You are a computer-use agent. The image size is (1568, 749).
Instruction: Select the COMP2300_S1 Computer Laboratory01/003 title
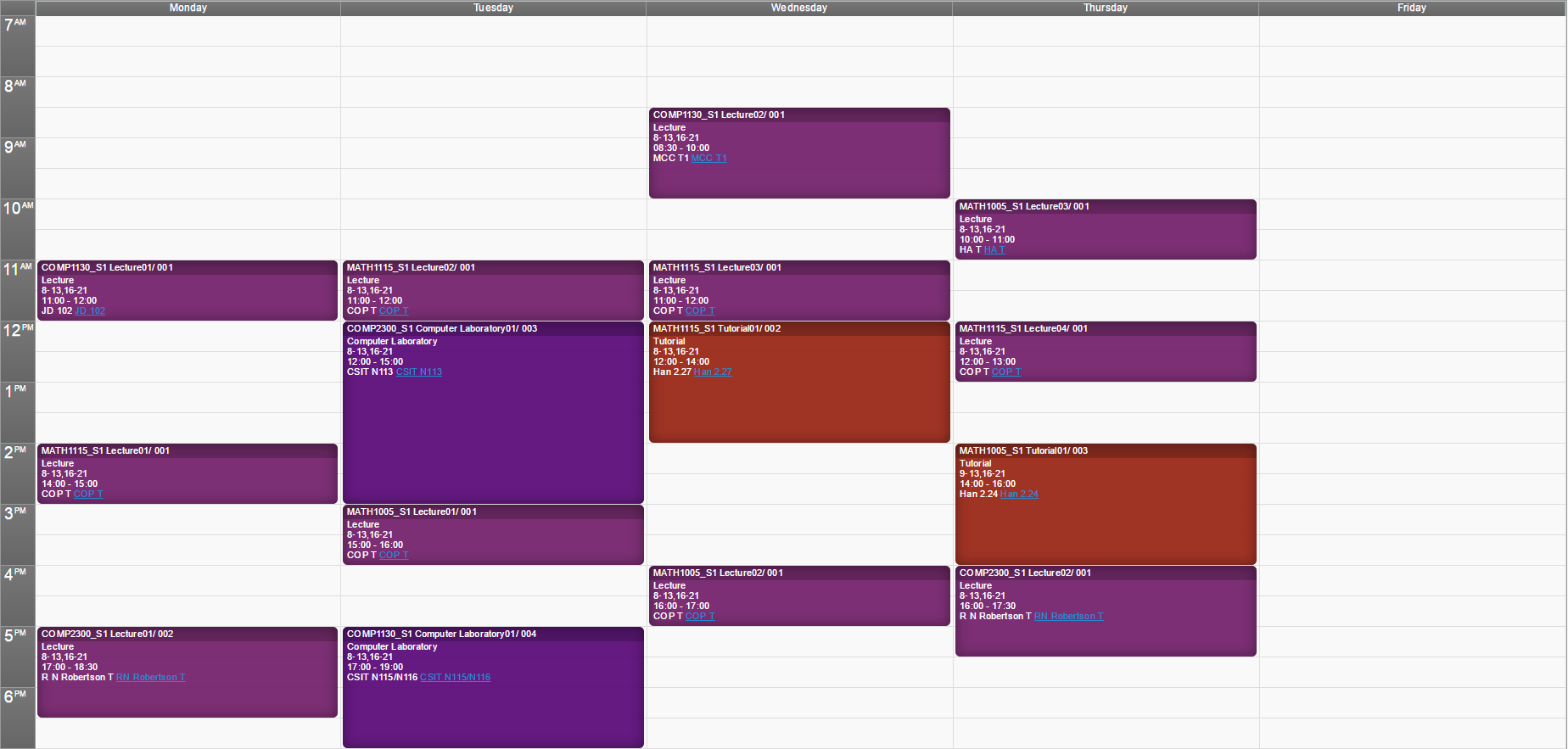(x=442, y=329)
